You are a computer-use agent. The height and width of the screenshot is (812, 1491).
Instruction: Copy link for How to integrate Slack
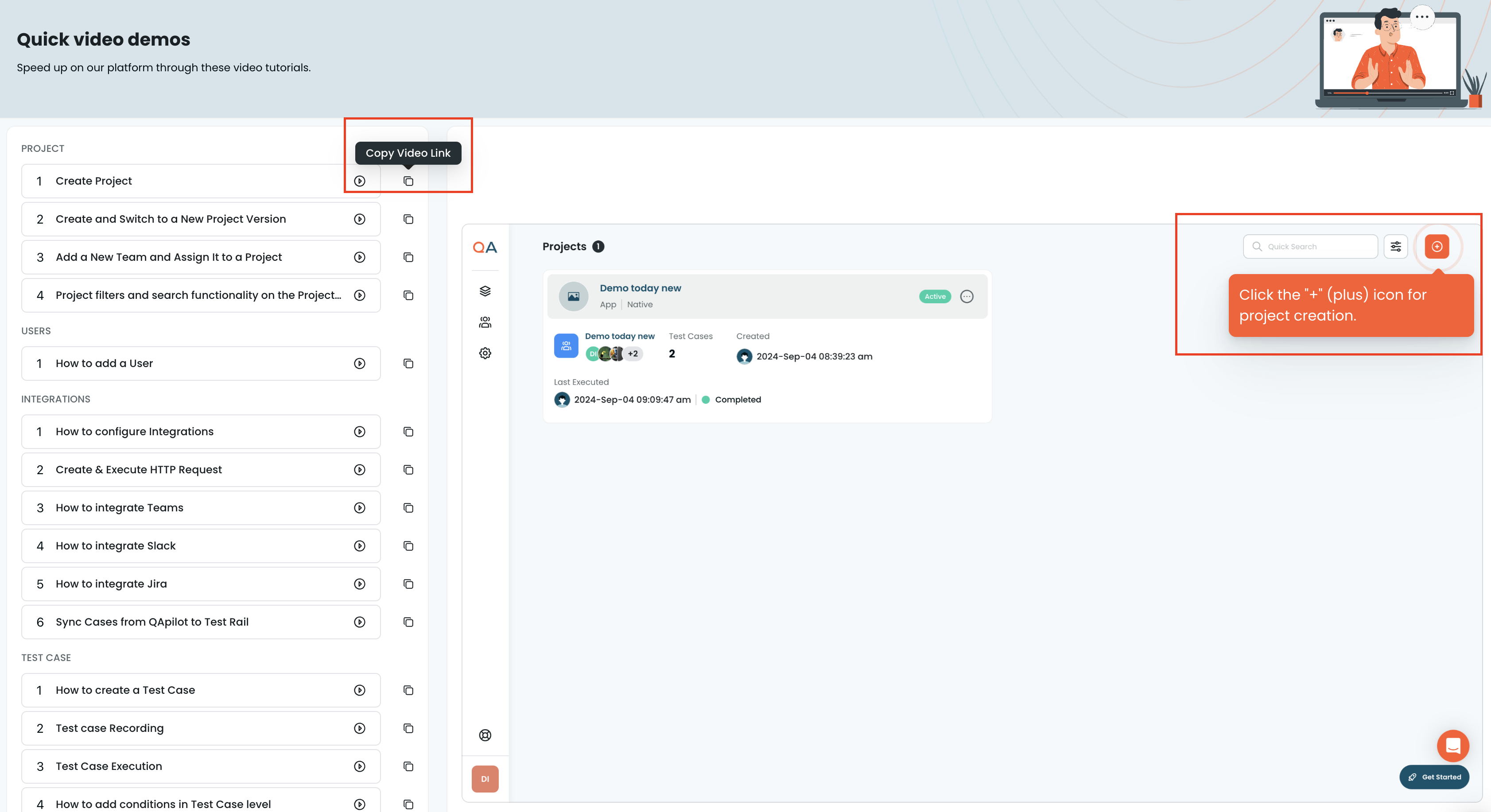coord(408,546)
